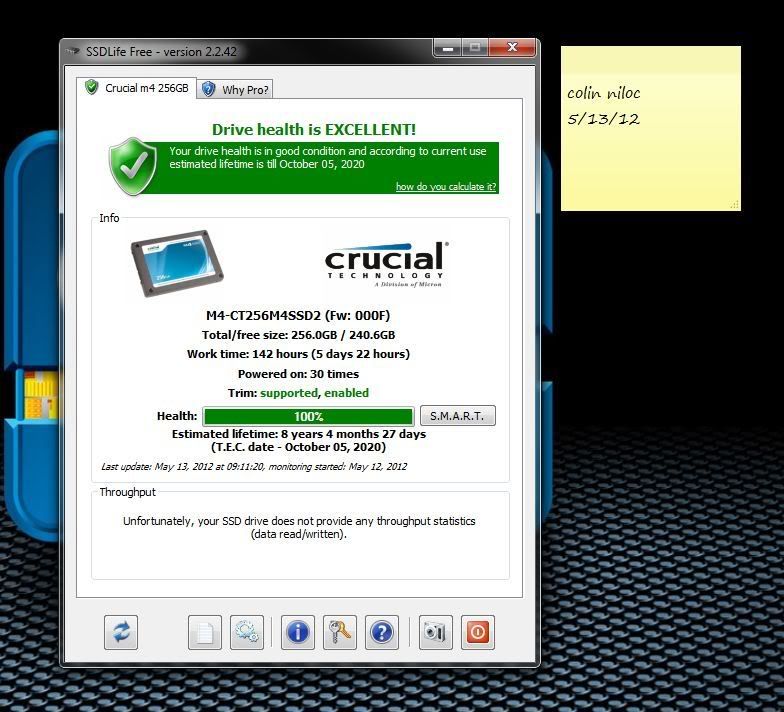The image size is (784, 712).
Task: Click the 'T.E.C. date - October 05, 2020' text
Action: (x=298, y=447)
